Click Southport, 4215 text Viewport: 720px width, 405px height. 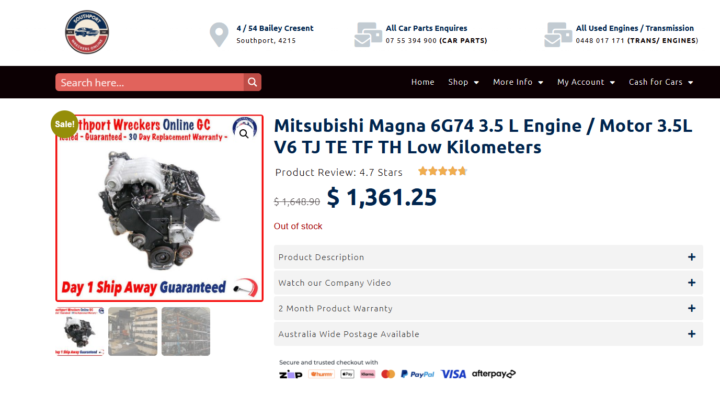coord(266,40)
